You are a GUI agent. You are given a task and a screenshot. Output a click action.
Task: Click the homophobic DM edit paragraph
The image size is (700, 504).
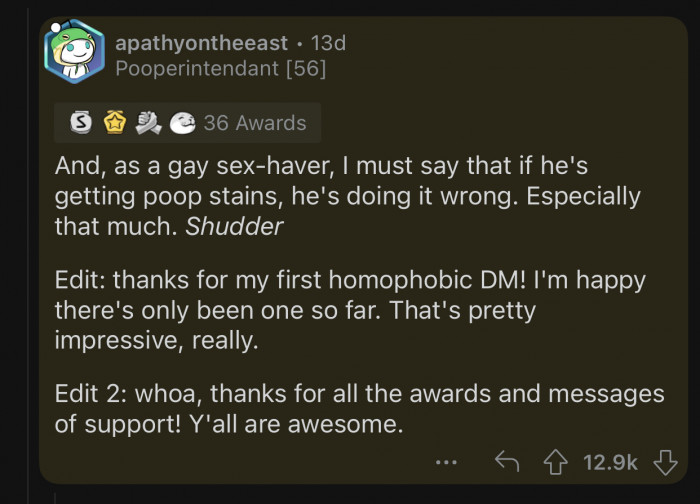pyautogui.click(x=340, y=311)
